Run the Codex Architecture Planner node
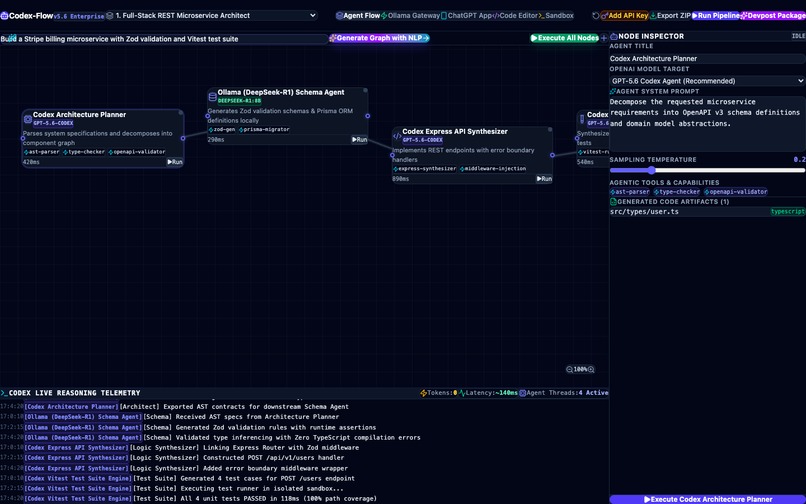Image resolution: width=806 pixels, height=504 pixels. (175, 162)
